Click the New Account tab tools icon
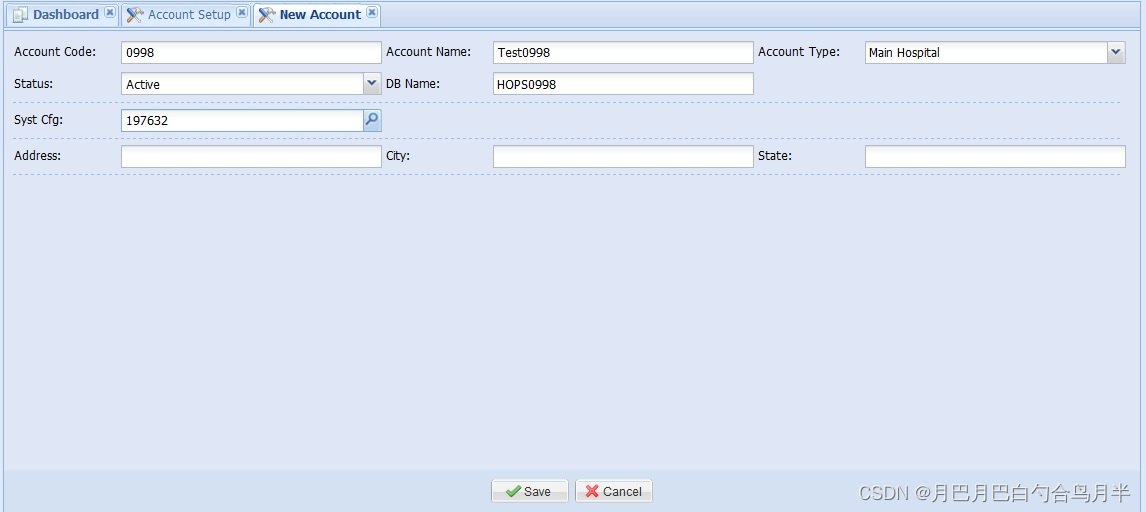This screenshot has width=1146, height=512. click(267, 15)
